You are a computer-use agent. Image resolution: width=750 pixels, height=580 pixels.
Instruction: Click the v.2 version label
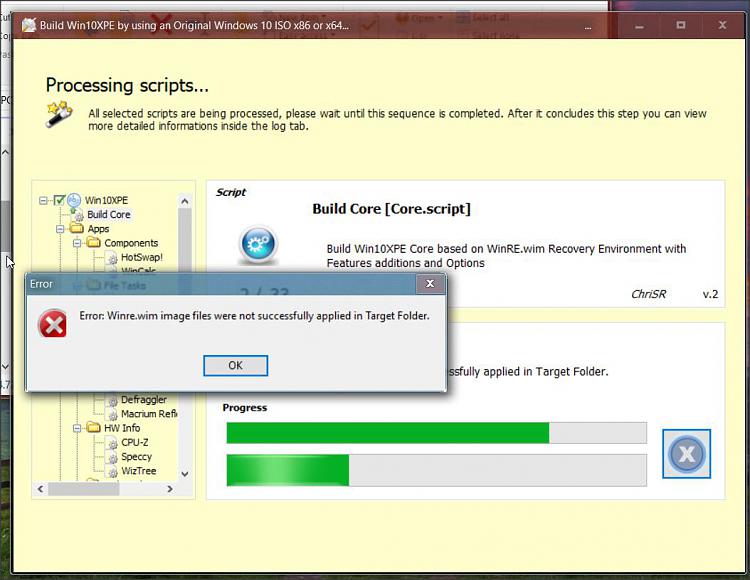point(710,294)
